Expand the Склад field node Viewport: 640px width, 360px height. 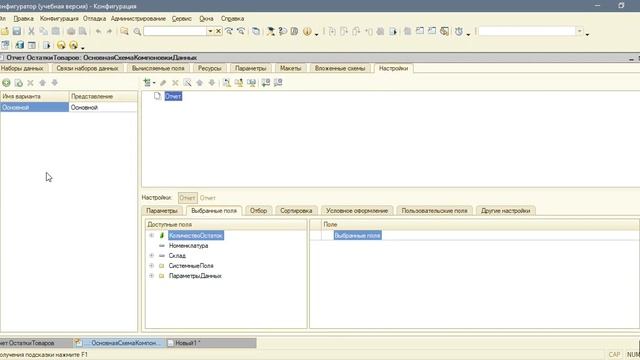point(151,256)
